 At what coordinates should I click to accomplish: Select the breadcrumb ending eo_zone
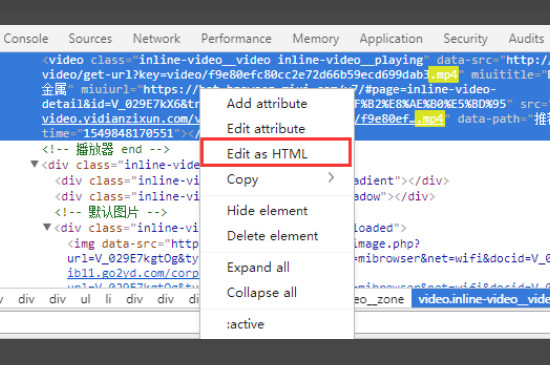pyautogui.click(x=379, y=299)
